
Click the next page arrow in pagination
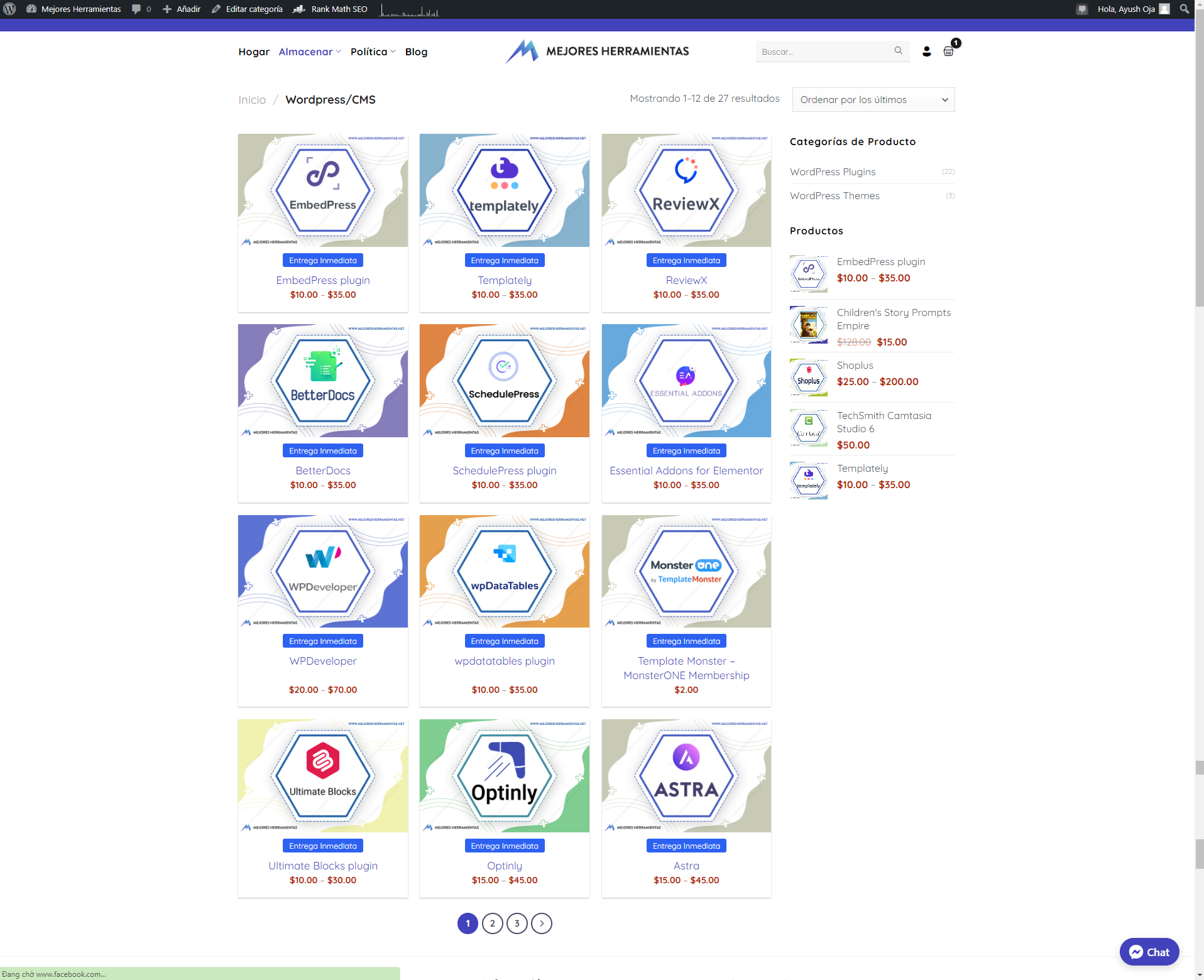click(x=542, y=923)
